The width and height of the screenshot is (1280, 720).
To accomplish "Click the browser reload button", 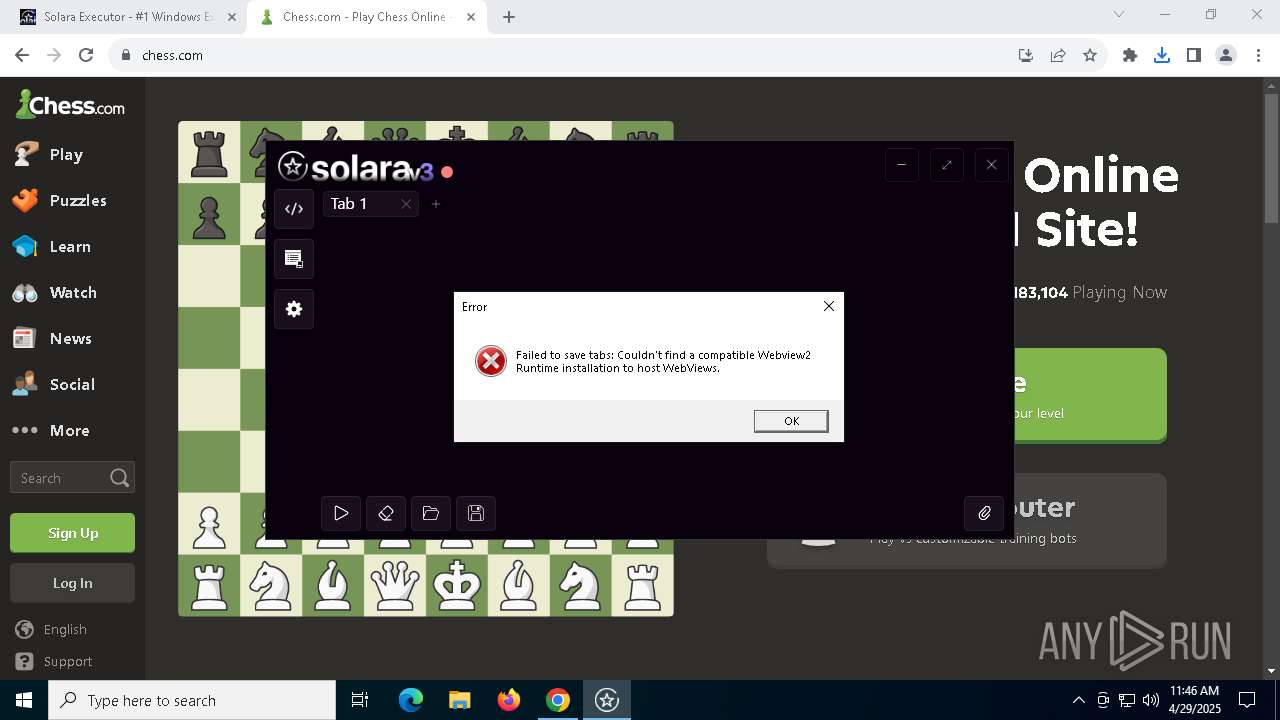I will (x=86, y=55).
